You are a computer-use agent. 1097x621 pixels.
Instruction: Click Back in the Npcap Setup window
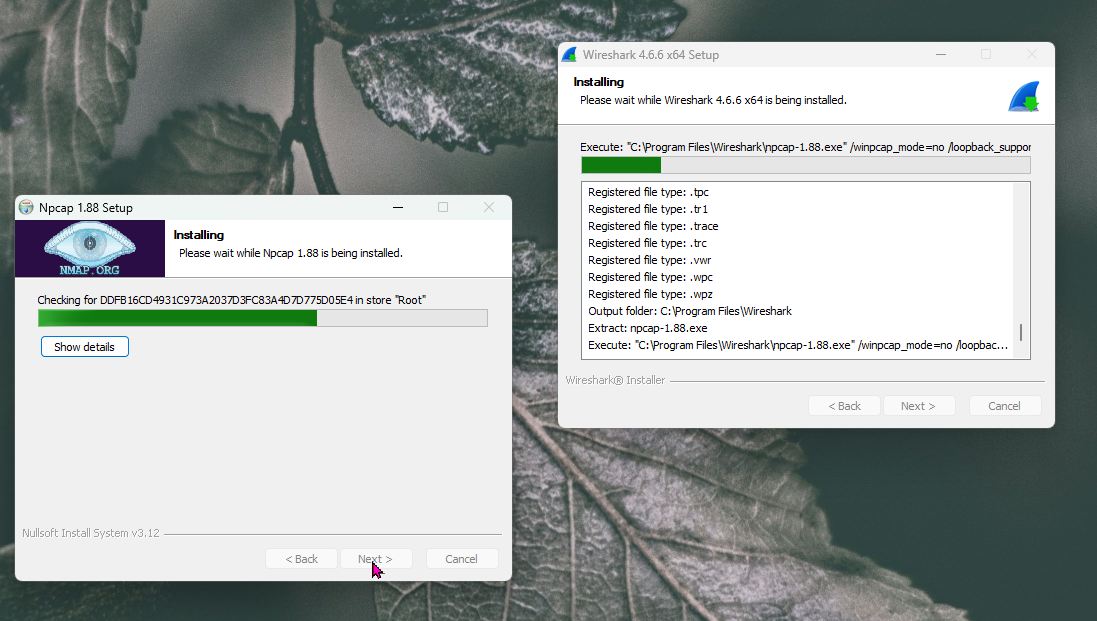(302, 559)
